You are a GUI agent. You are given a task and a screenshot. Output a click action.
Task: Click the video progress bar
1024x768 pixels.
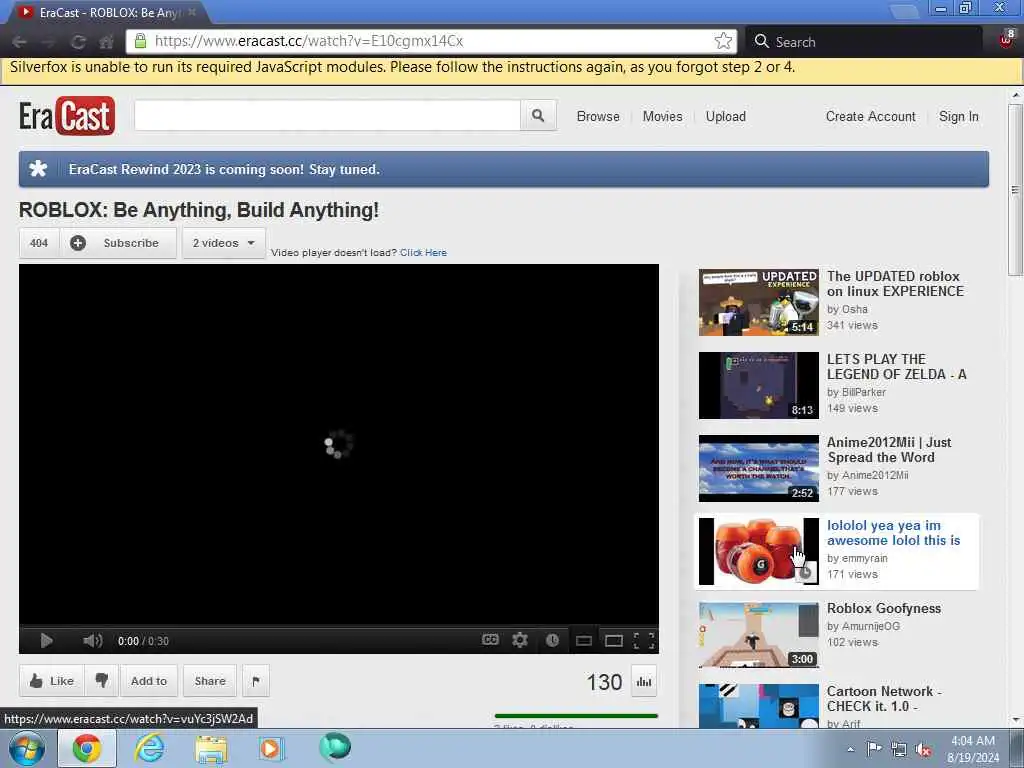[x=338, y=627]
